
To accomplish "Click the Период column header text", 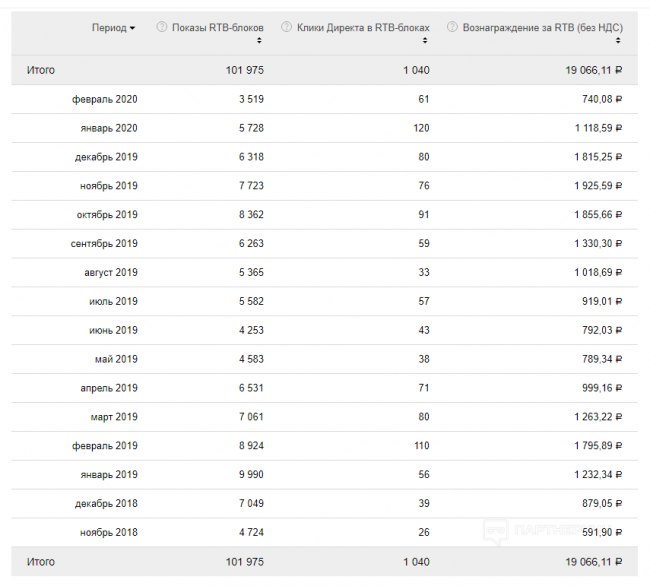I will pyautogui.click(x=108, y=27).
